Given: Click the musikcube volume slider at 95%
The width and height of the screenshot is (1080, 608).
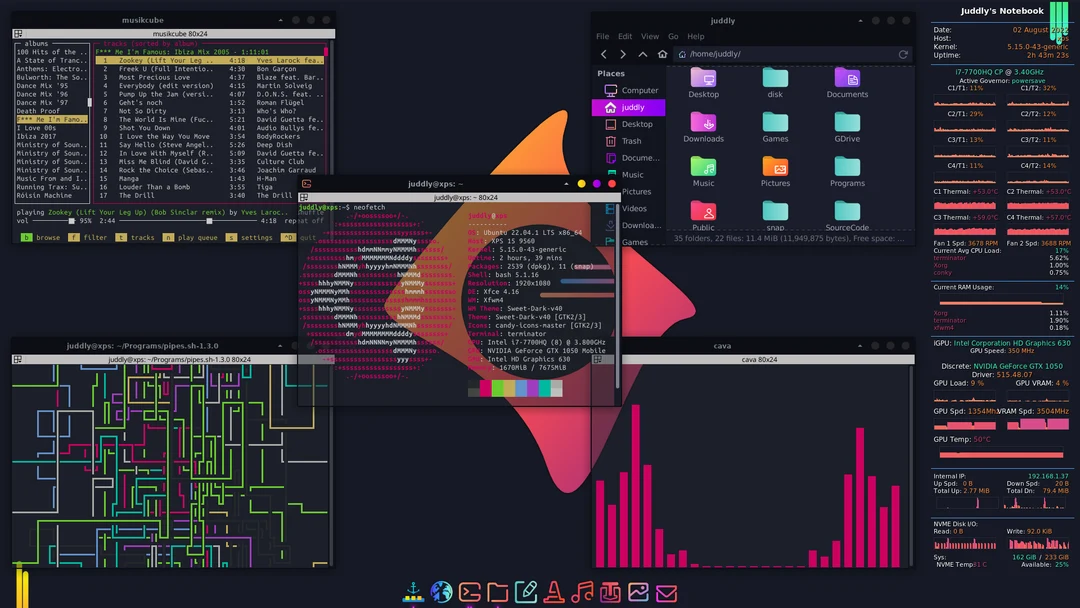Looking at the screenshot, I should (71, 221).
